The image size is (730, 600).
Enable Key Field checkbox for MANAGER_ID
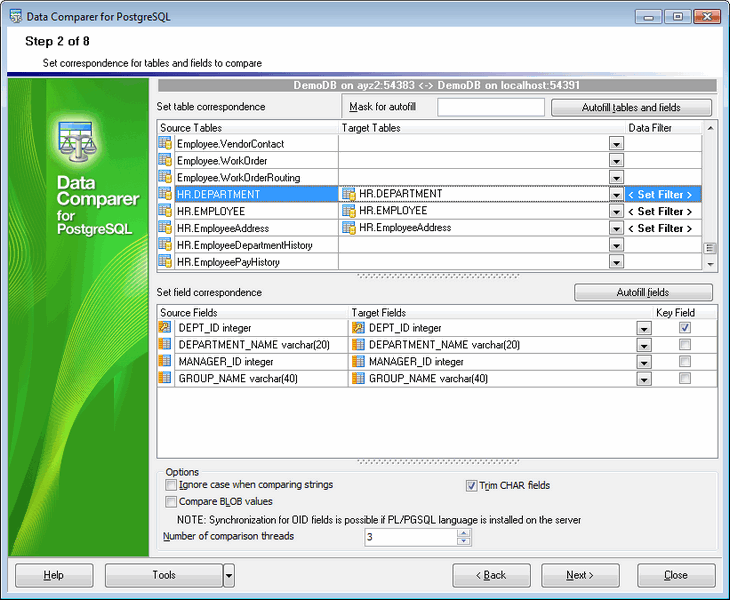tap(684, 361)
